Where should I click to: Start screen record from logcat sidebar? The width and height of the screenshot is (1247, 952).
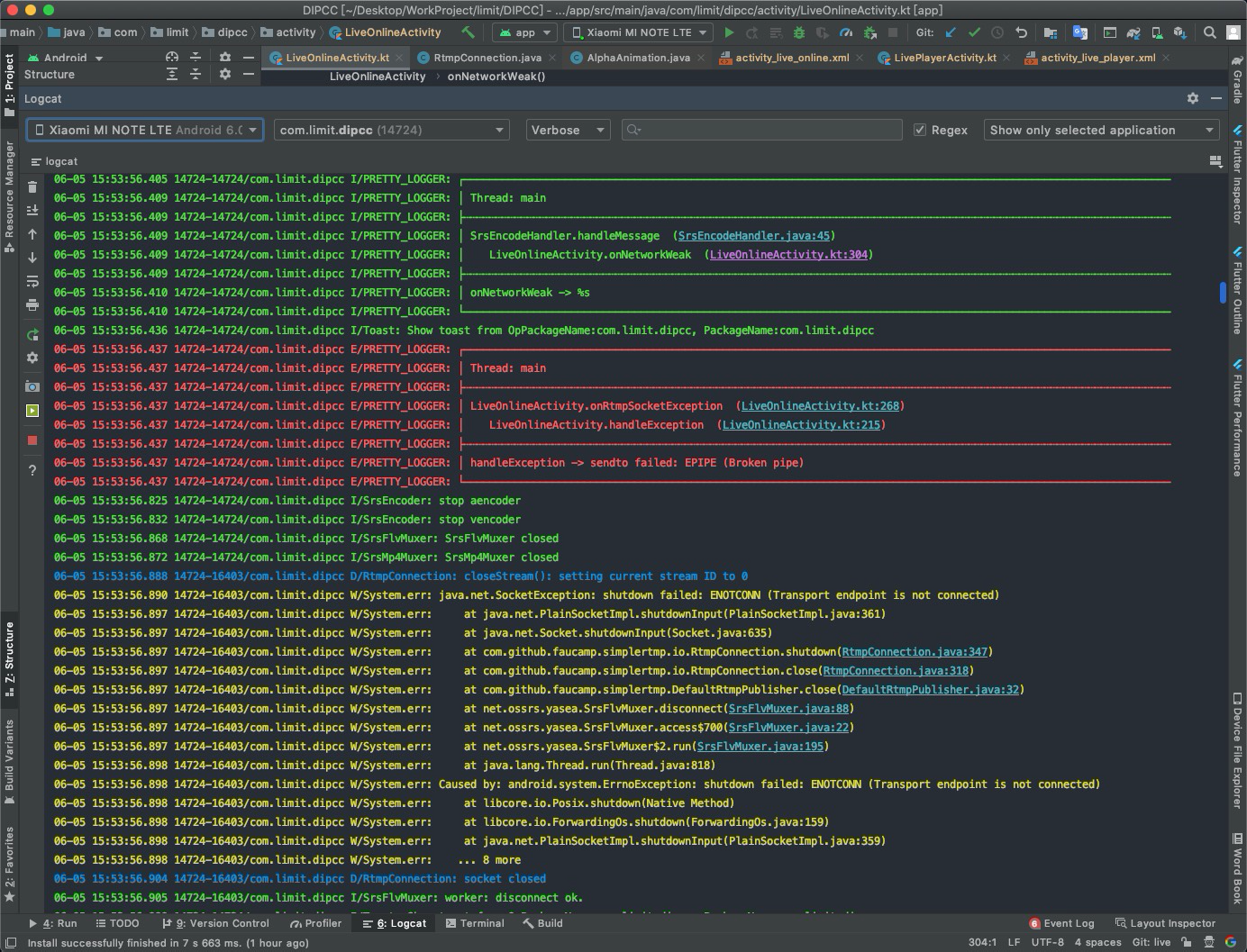click(x=32, y=411)
